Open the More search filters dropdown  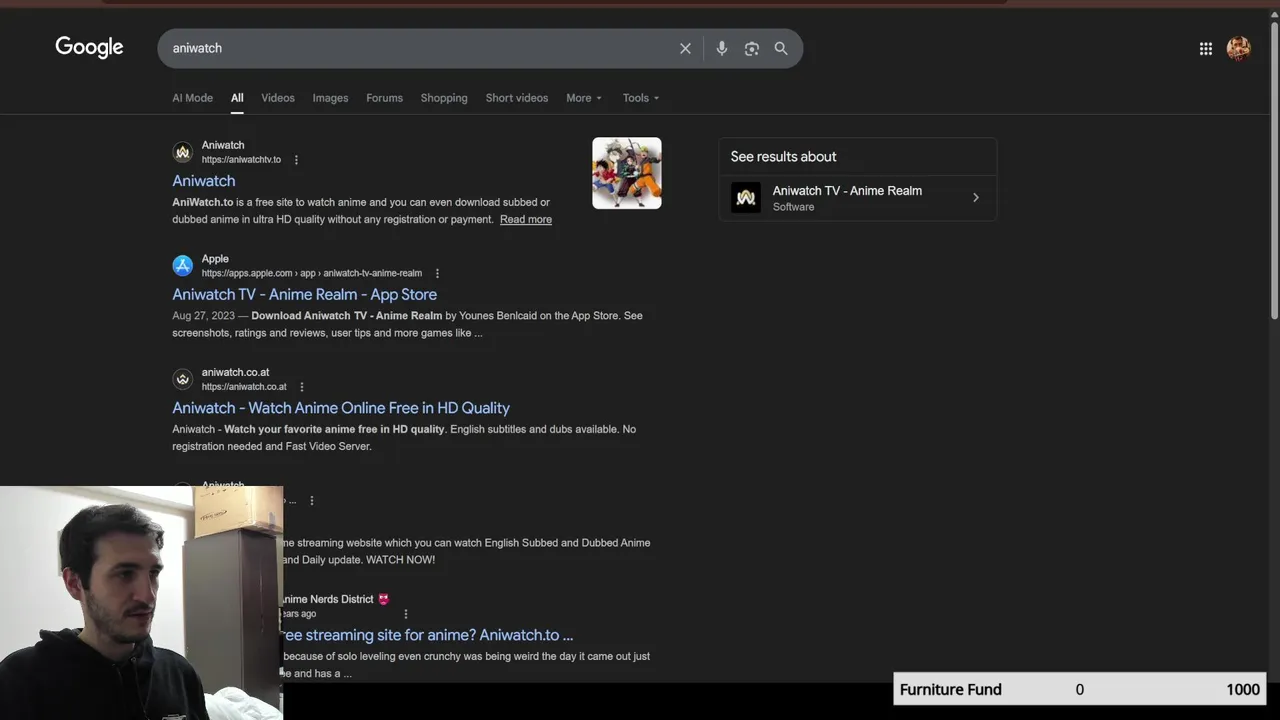pyautogui.click(x=584, y=98)
